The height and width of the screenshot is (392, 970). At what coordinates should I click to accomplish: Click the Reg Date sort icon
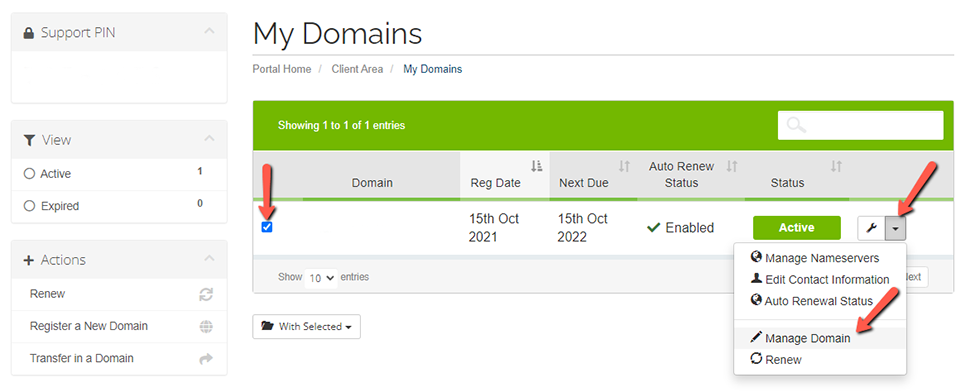(536, 166)
